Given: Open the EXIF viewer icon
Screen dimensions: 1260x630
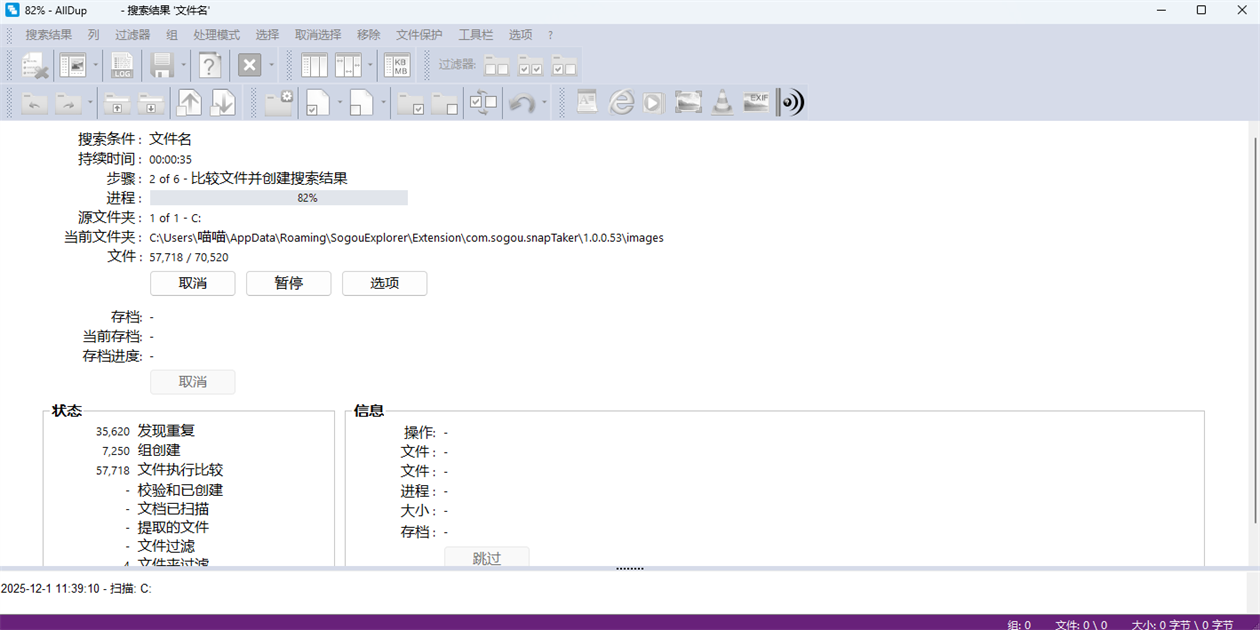Looking at the screenshot, I should (756, 102).
